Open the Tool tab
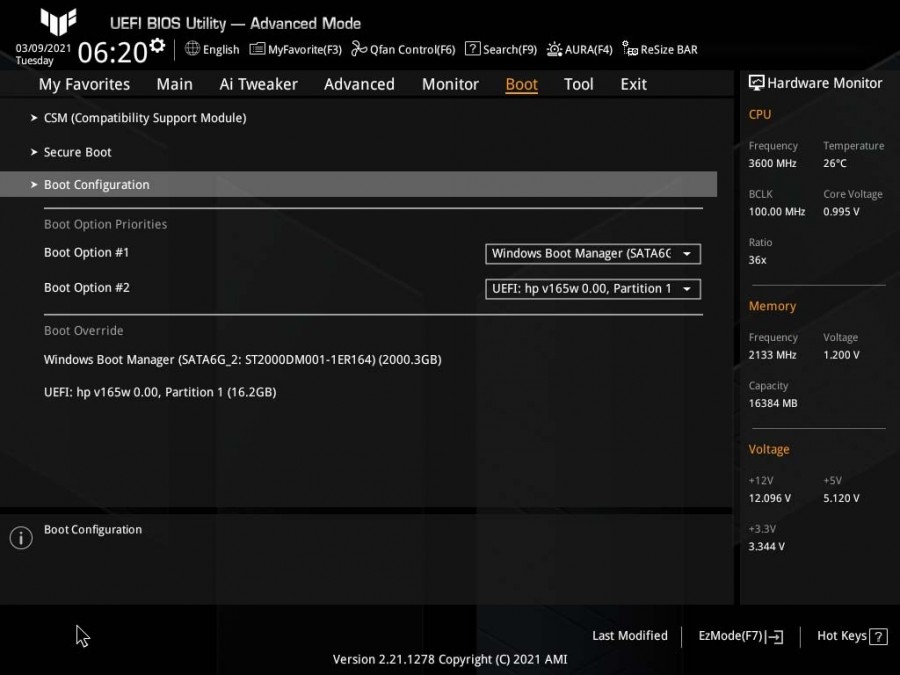Image resolution: width=900 pixels, height=675 pixels. coord(579,84)
